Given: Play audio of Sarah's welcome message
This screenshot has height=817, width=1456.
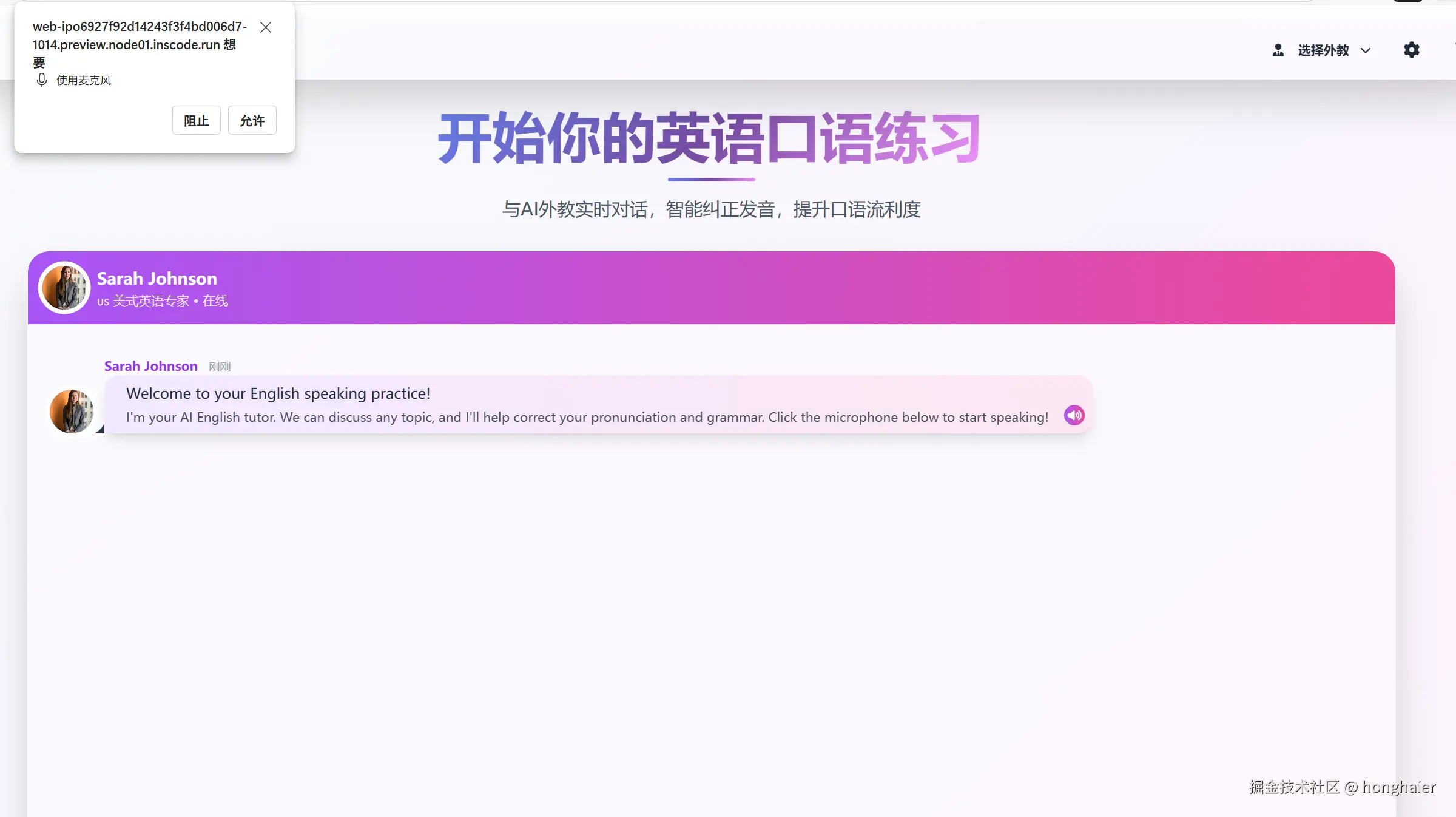Looking at the screenshot, I should click(x=1074, y=416).
